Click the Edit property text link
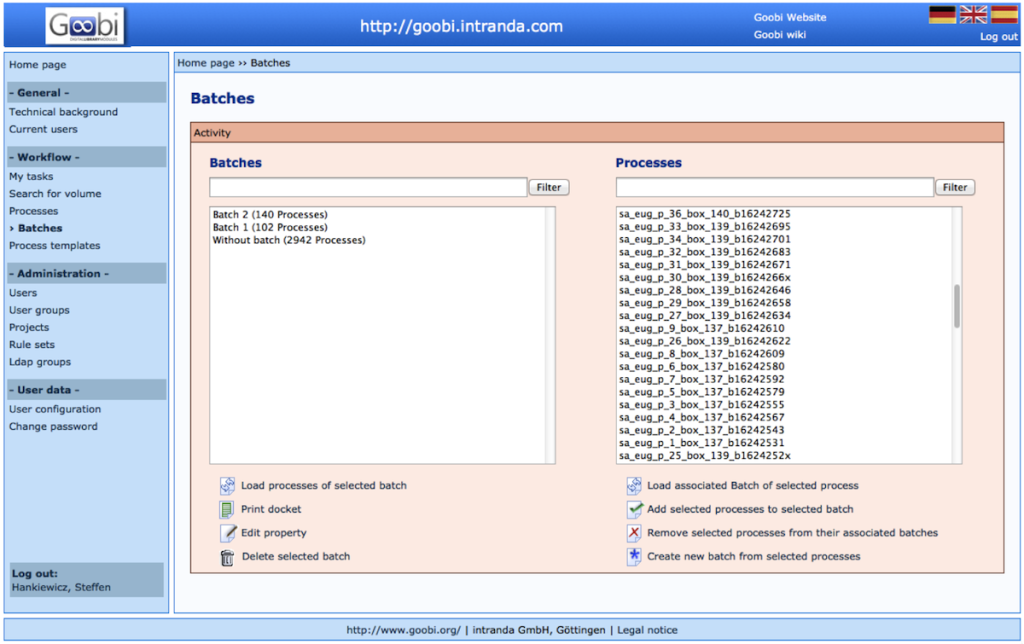 274,532
